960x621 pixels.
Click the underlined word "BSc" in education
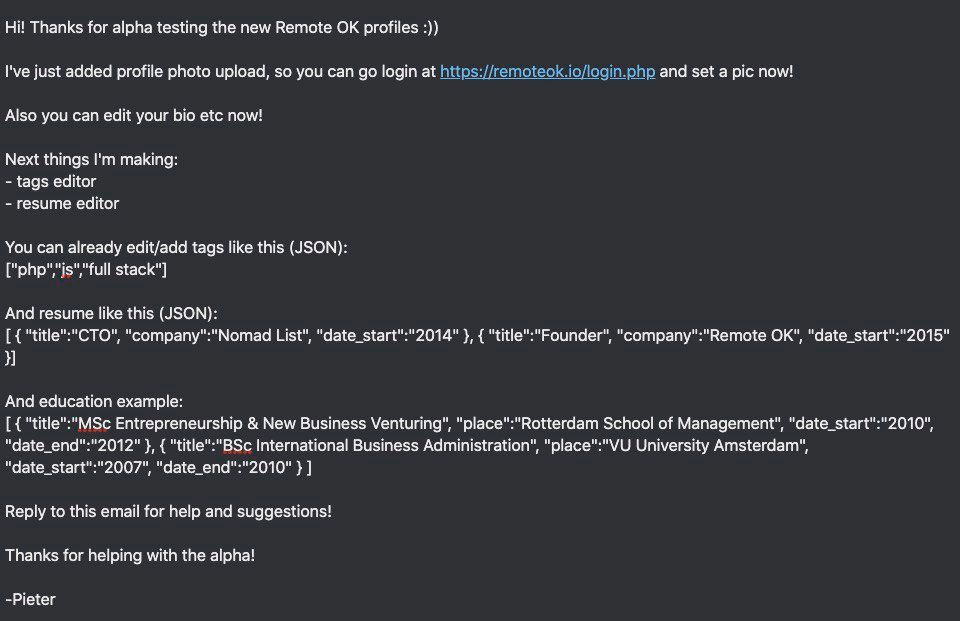(x=237, y=446)
